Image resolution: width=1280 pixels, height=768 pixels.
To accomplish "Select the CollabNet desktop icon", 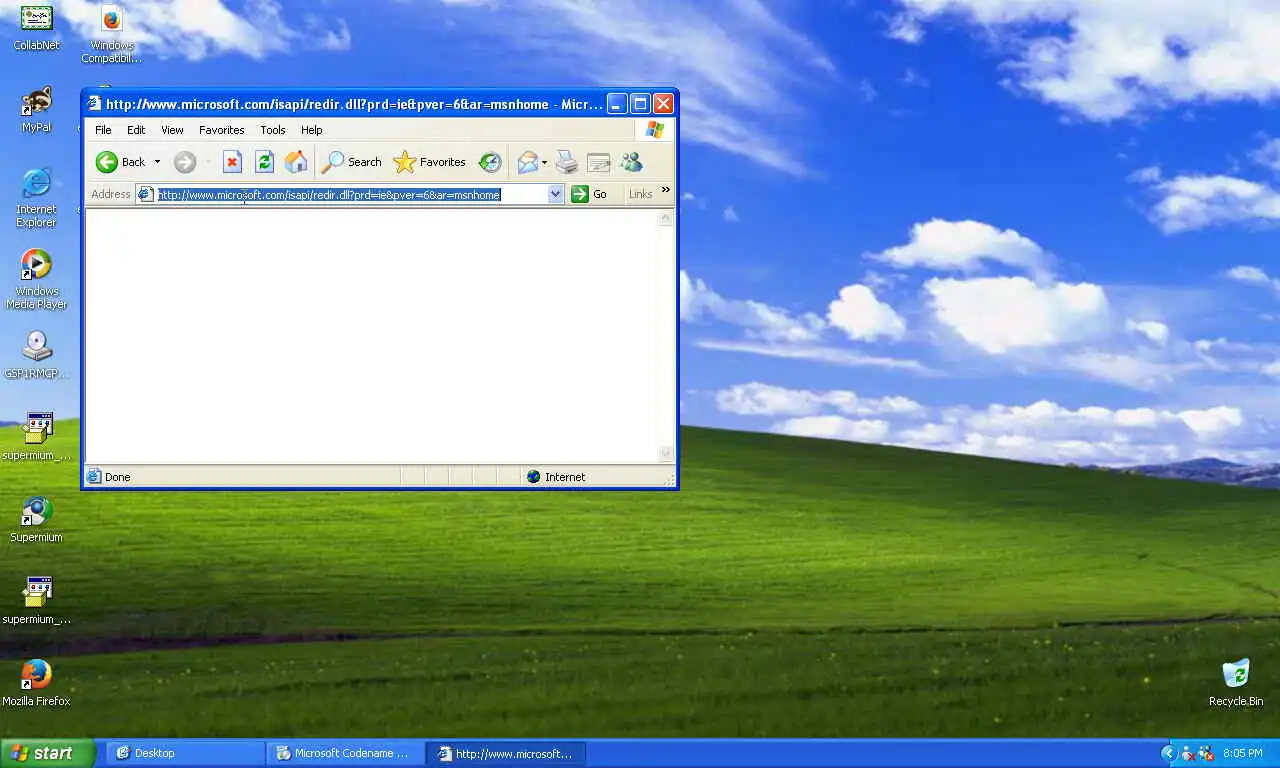I will (37, 28).
